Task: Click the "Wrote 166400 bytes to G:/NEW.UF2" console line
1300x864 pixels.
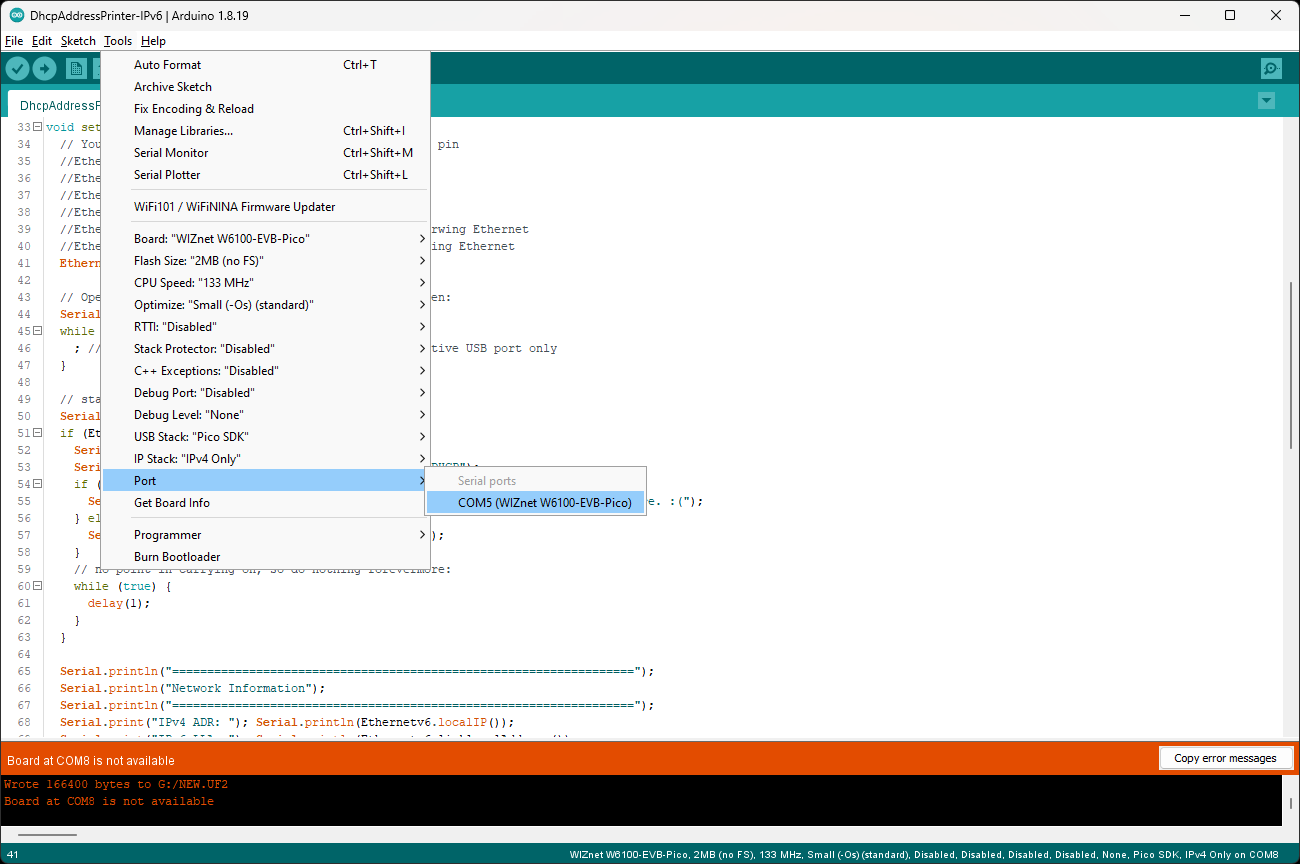Action: click(x=116, y=784)
